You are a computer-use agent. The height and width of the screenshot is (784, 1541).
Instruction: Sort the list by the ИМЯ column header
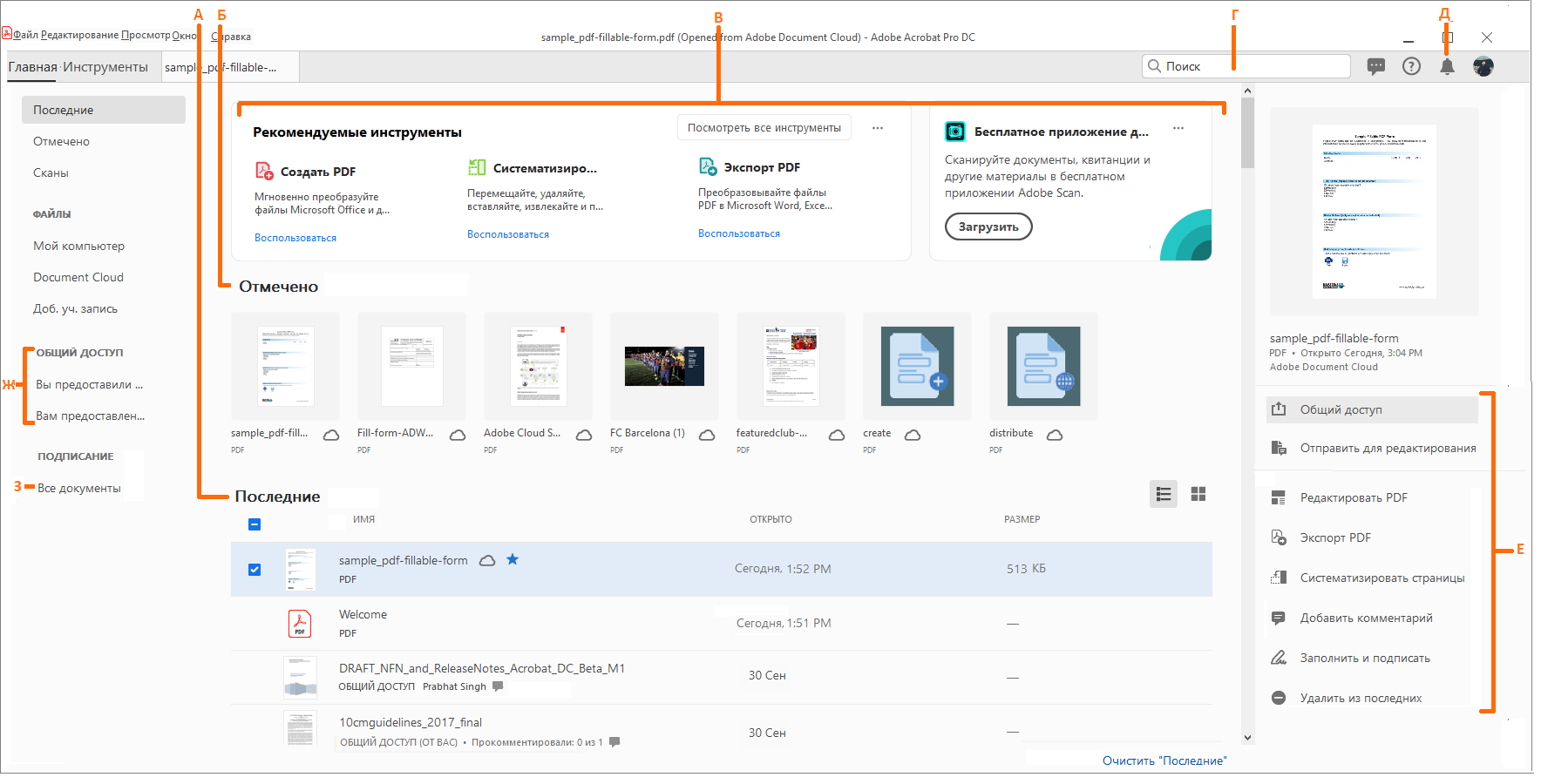pyautogui.click(x=363, y=519)
